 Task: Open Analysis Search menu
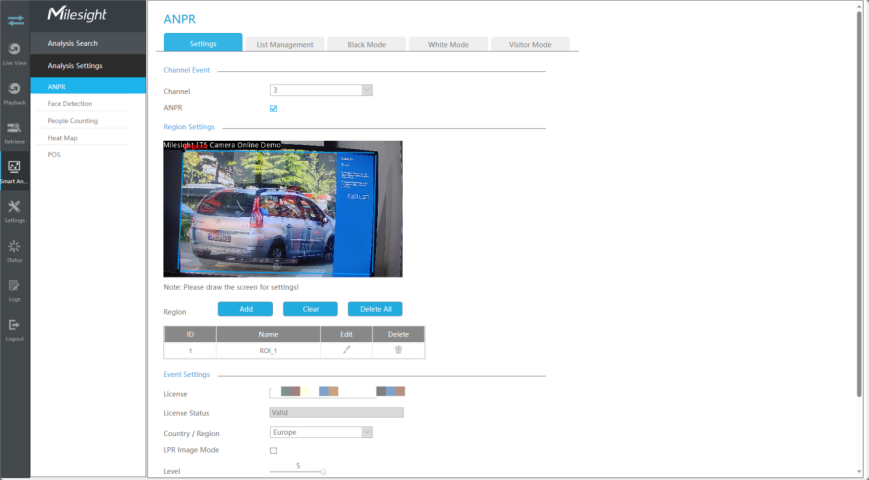pos(88,43)
